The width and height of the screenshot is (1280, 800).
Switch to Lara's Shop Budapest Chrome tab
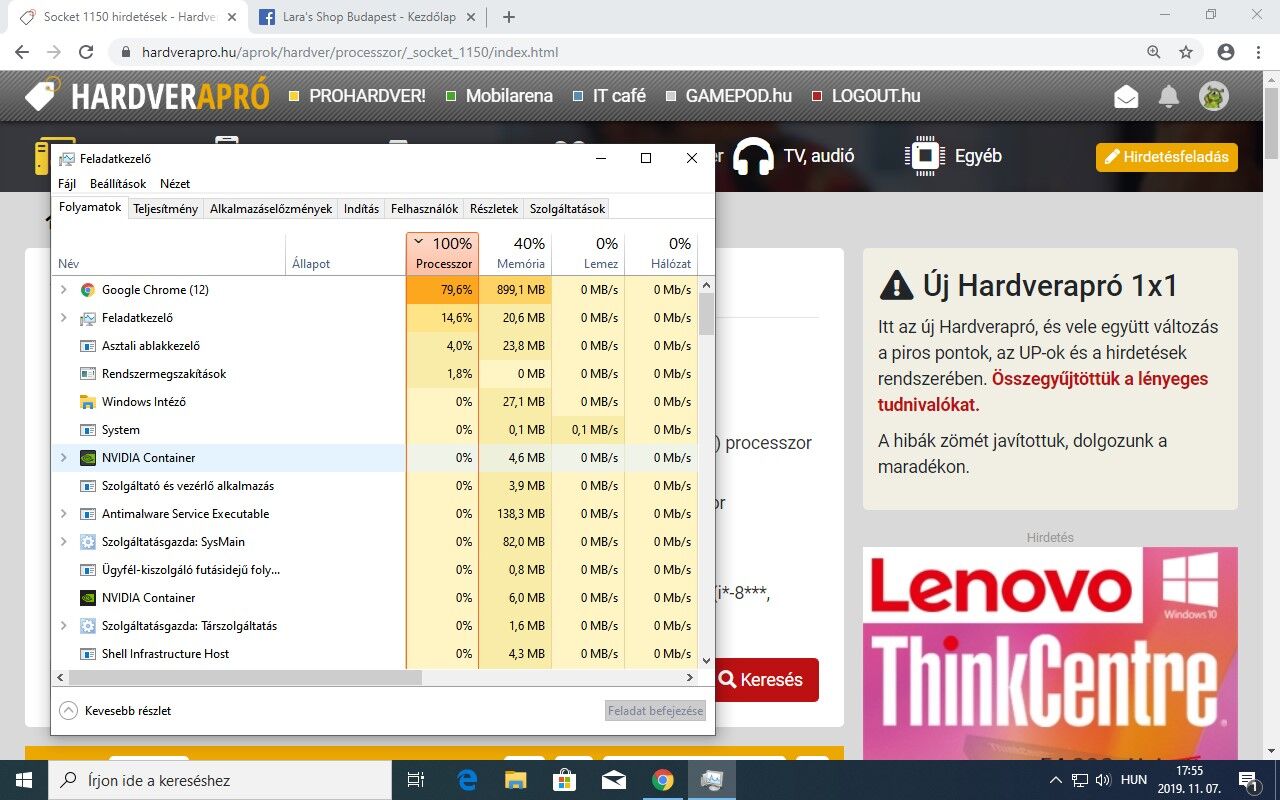tap(367, 17)
